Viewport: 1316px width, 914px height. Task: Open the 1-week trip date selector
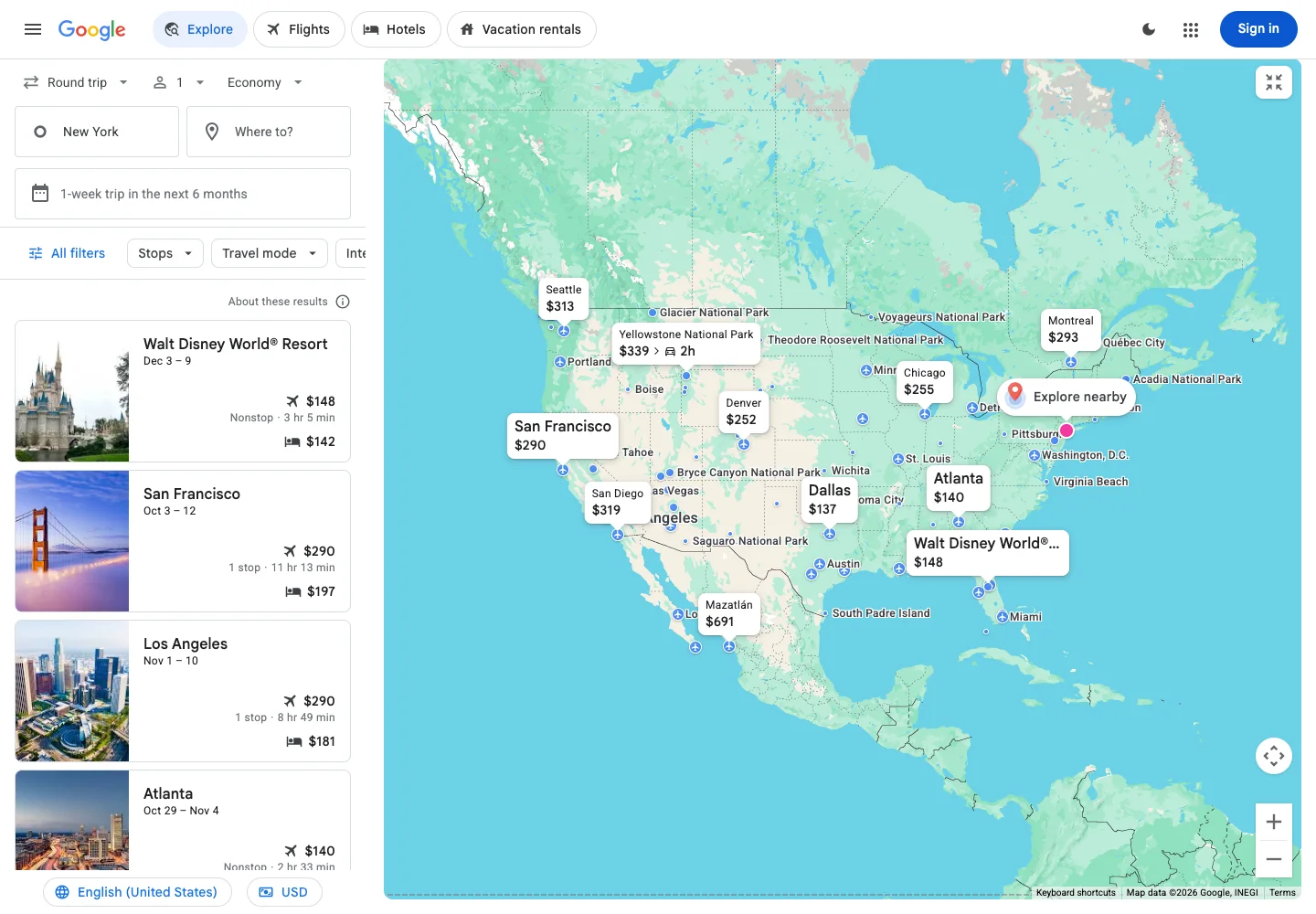183,194
